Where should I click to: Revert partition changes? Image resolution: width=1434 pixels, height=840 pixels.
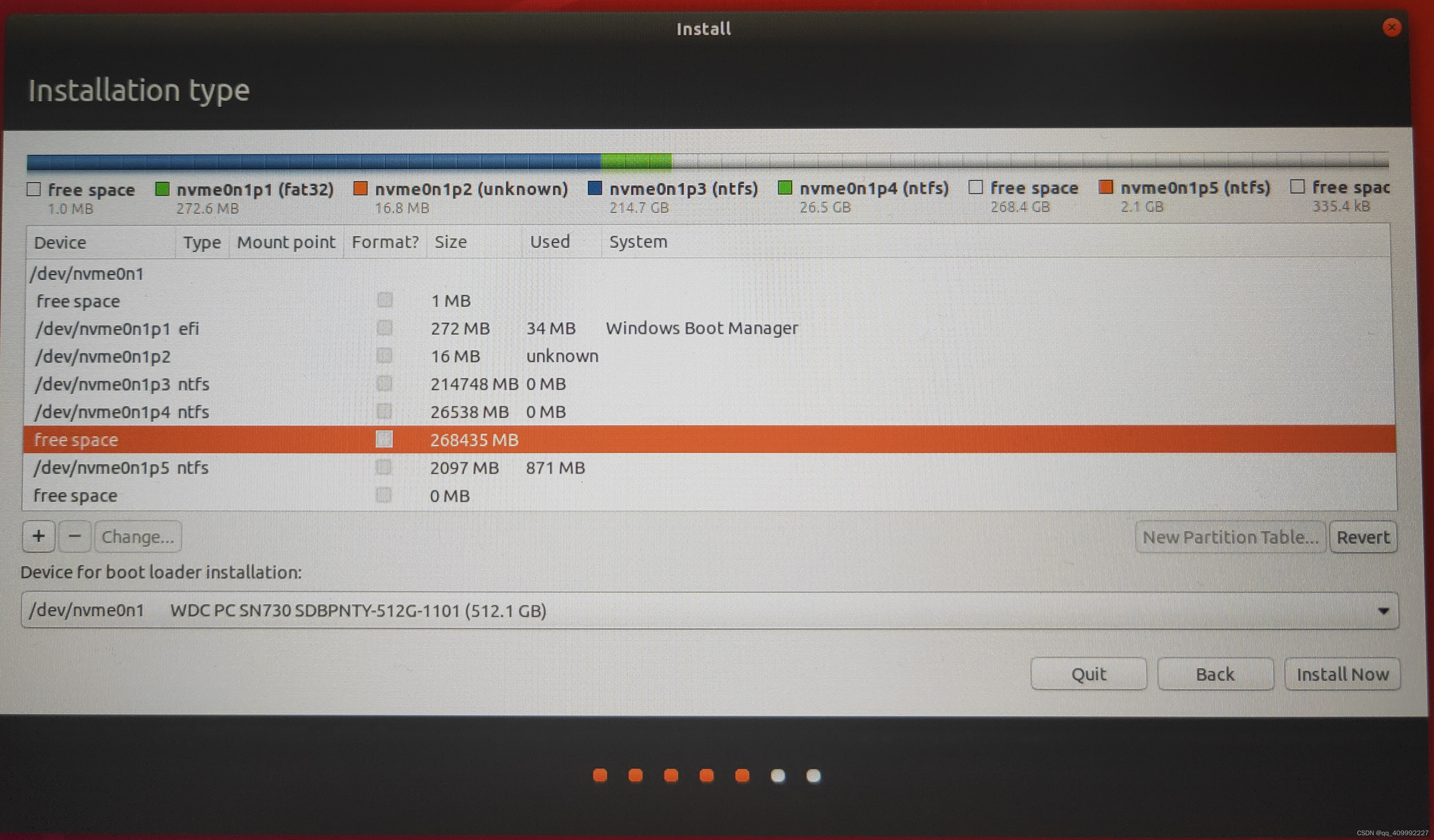point(1363,537)
